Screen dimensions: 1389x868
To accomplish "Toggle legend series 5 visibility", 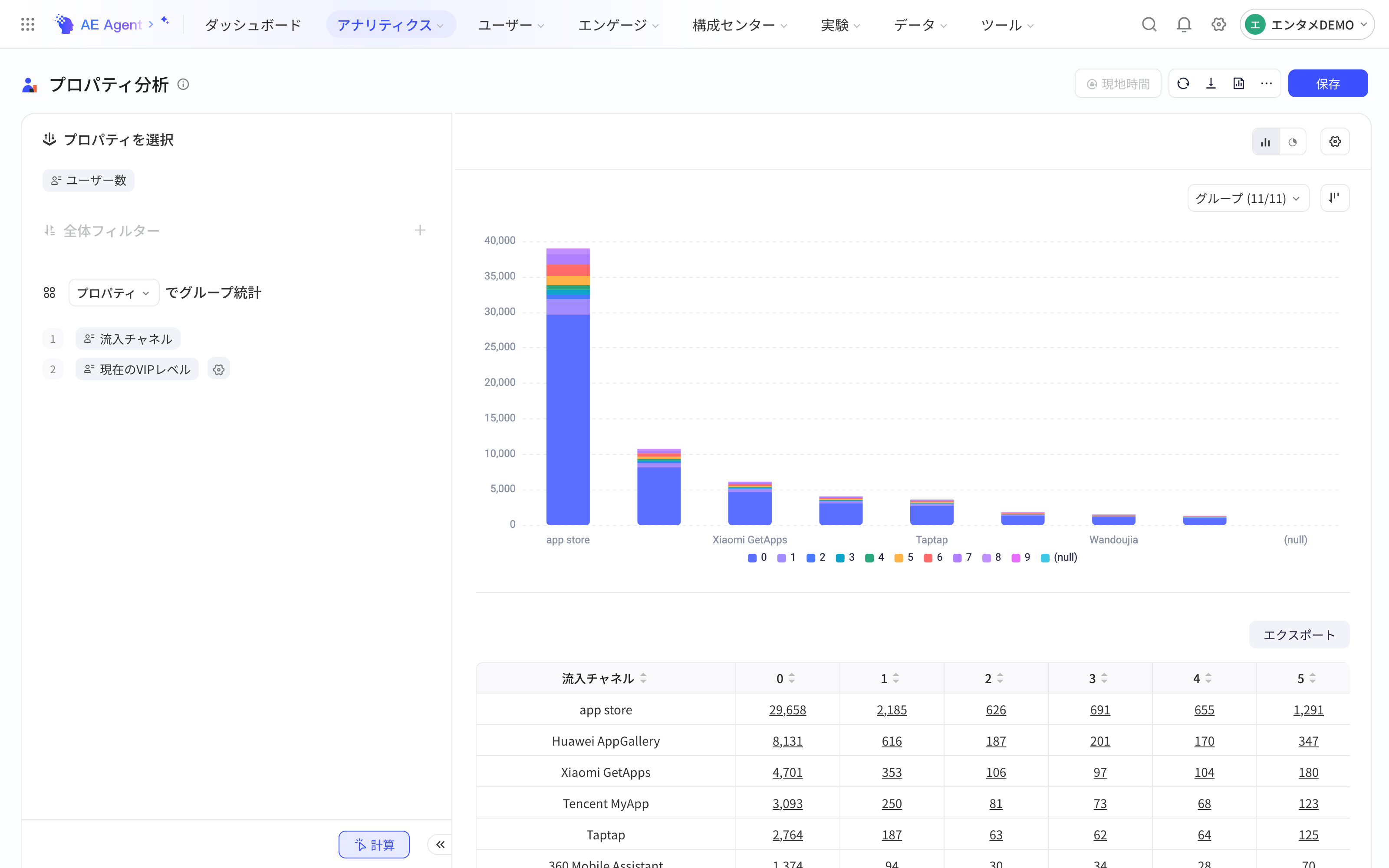I will tap(904, 557).
